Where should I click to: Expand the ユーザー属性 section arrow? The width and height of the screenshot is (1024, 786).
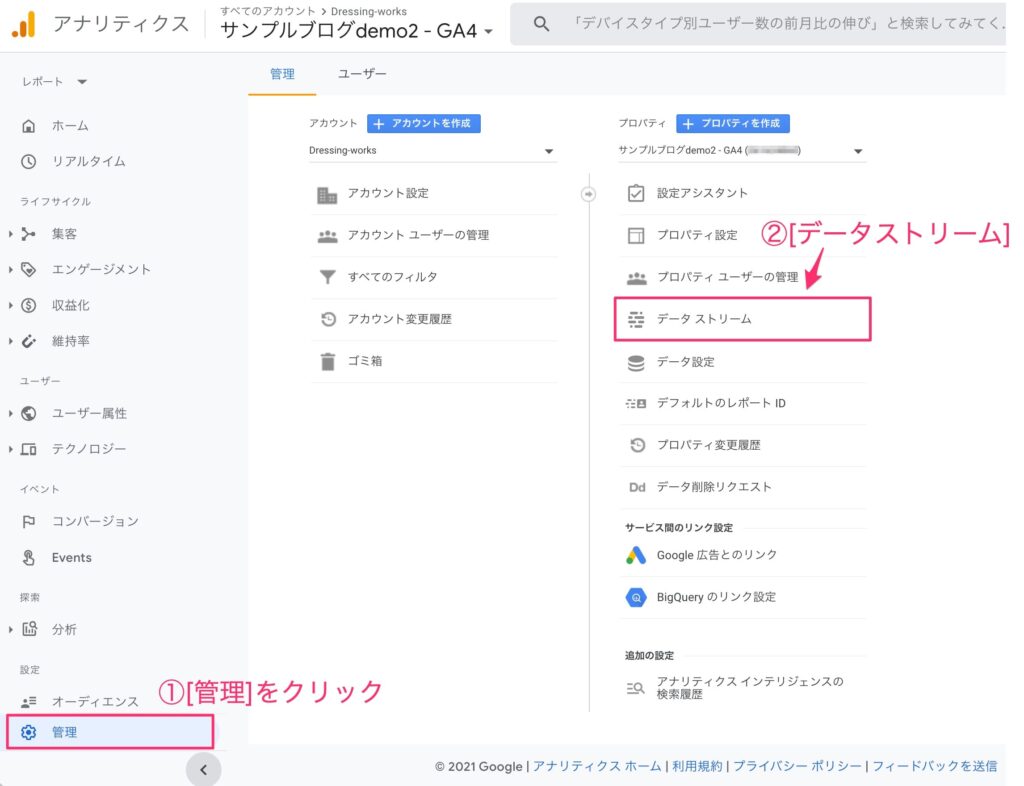click(x=10, y=413)
